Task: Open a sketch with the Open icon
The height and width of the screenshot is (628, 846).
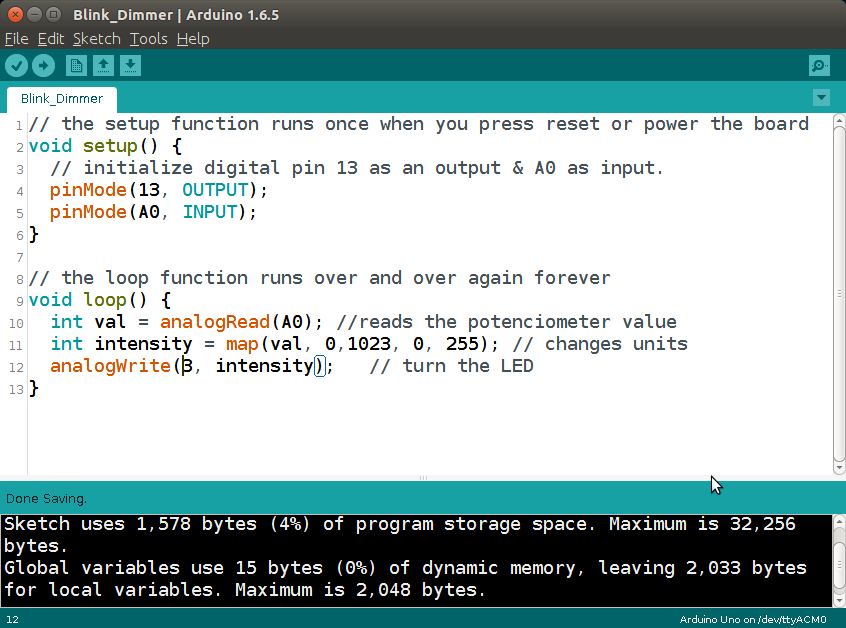Action: (x=103, y=66)
